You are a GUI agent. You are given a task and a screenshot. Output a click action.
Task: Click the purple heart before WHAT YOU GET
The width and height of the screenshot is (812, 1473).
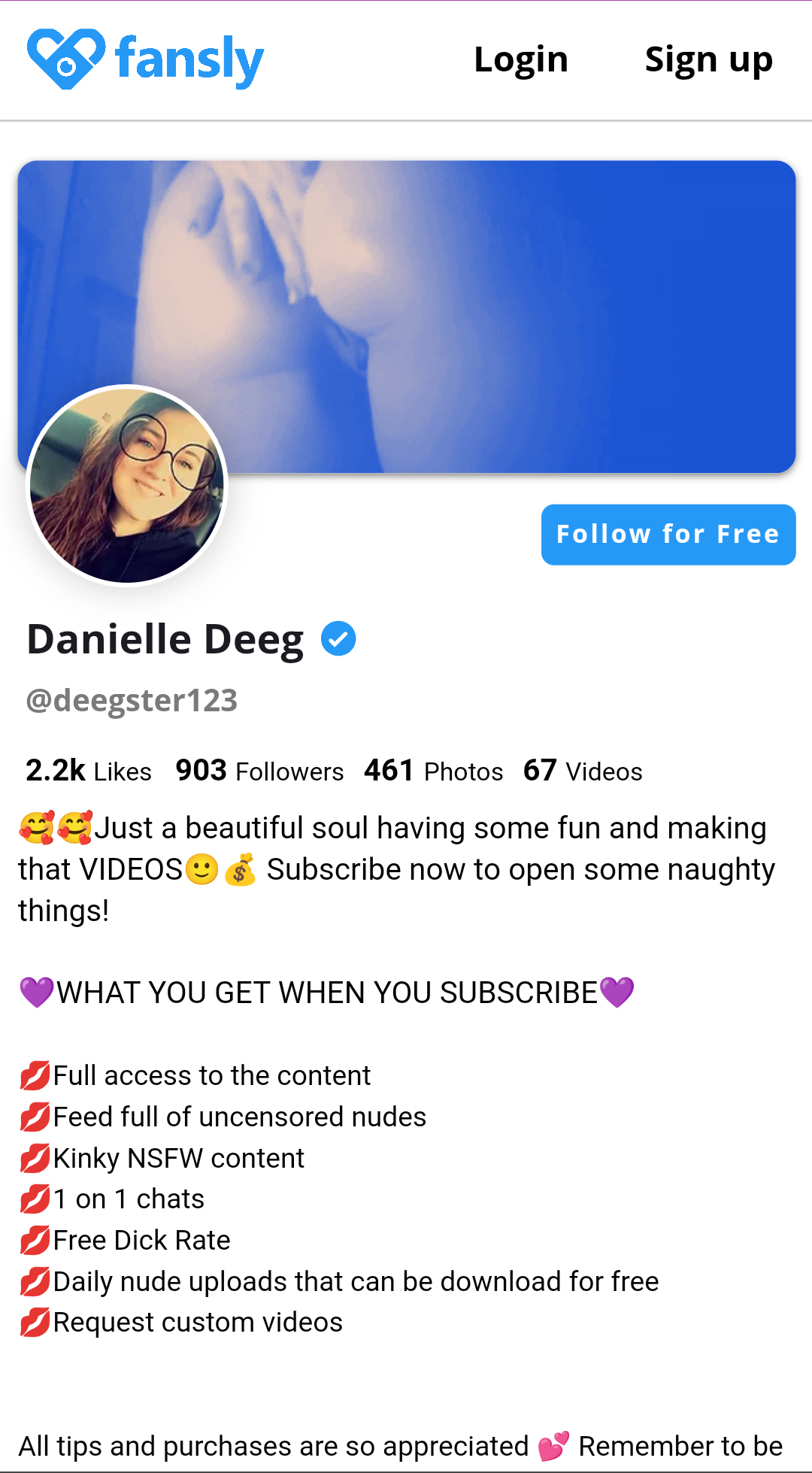coord(36,993)
